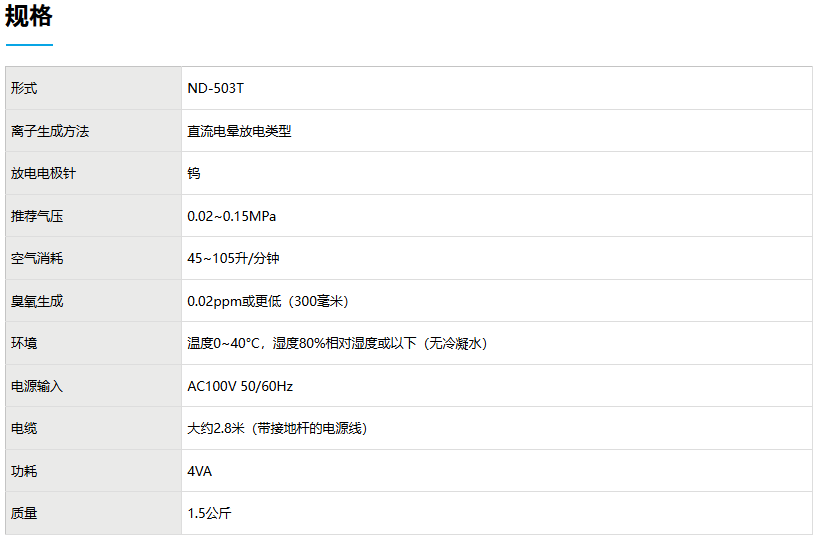Click the 规格 section heading
Image resolution: width=815 pixels, height=540 pixels.
[29, 17]
